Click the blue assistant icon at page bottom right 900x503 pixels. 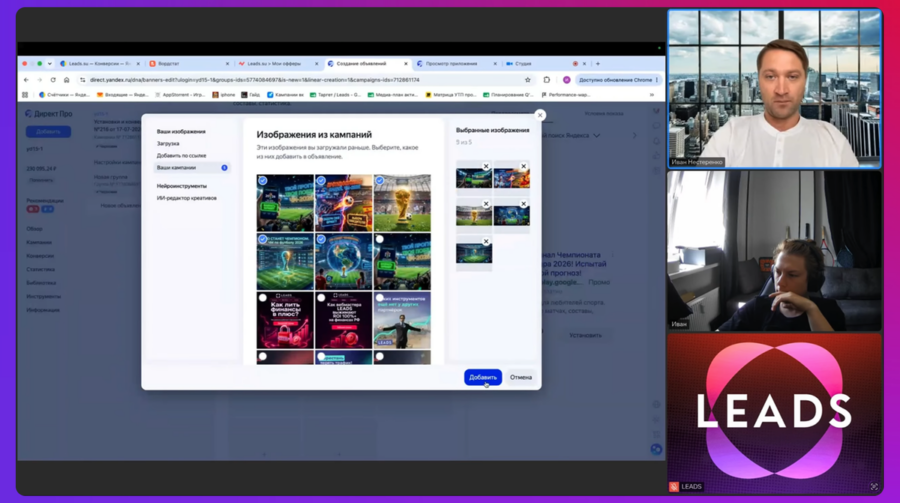point(656,449)
